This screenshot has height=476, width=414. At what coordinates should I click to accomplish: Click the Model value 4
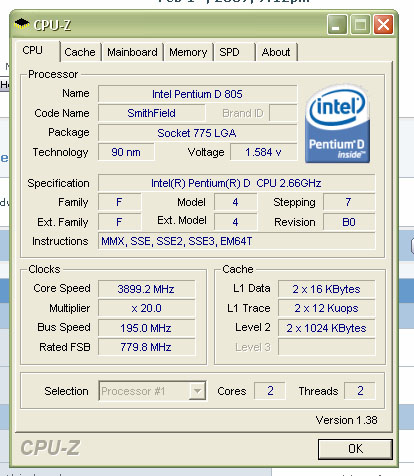(x=236, y=202)
